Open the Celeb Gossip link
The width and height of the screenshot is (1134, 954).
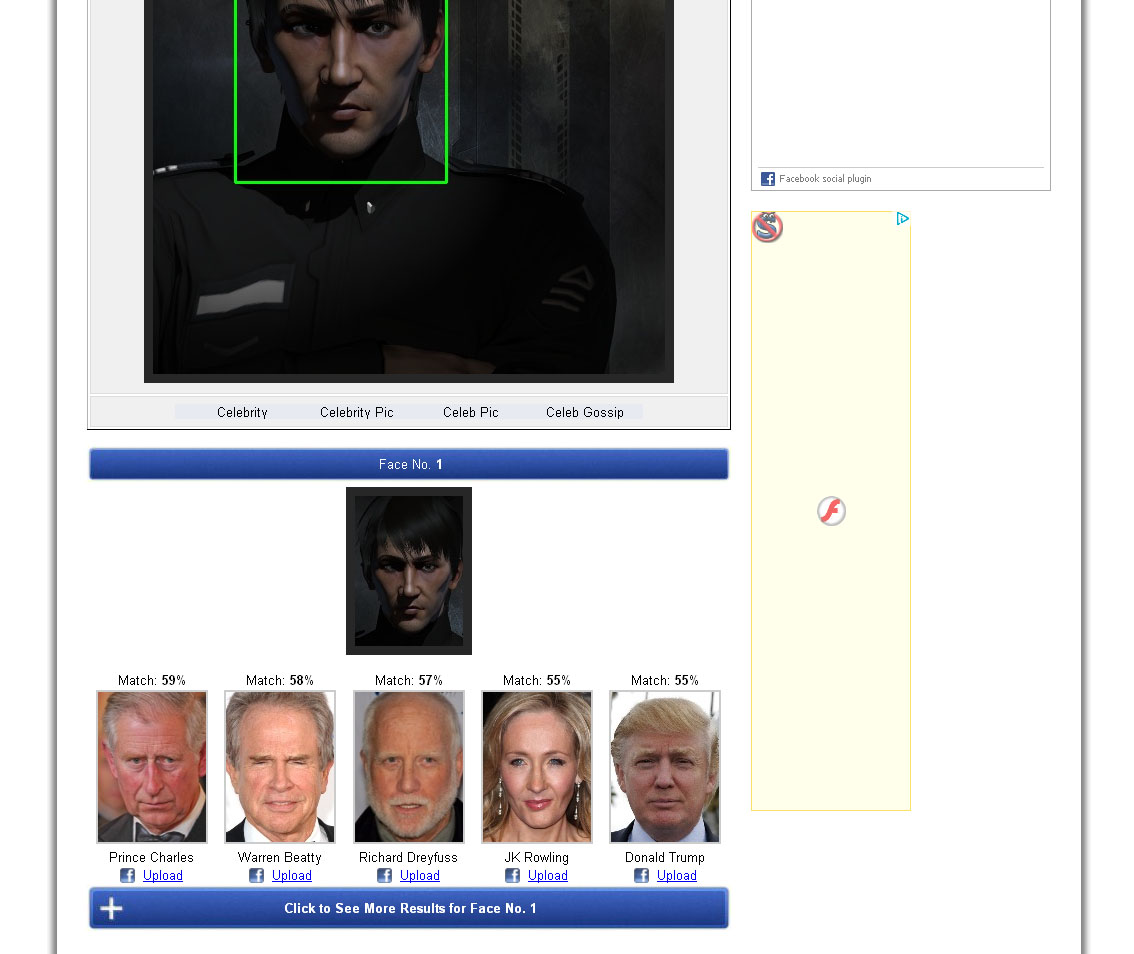pos(584,412)
